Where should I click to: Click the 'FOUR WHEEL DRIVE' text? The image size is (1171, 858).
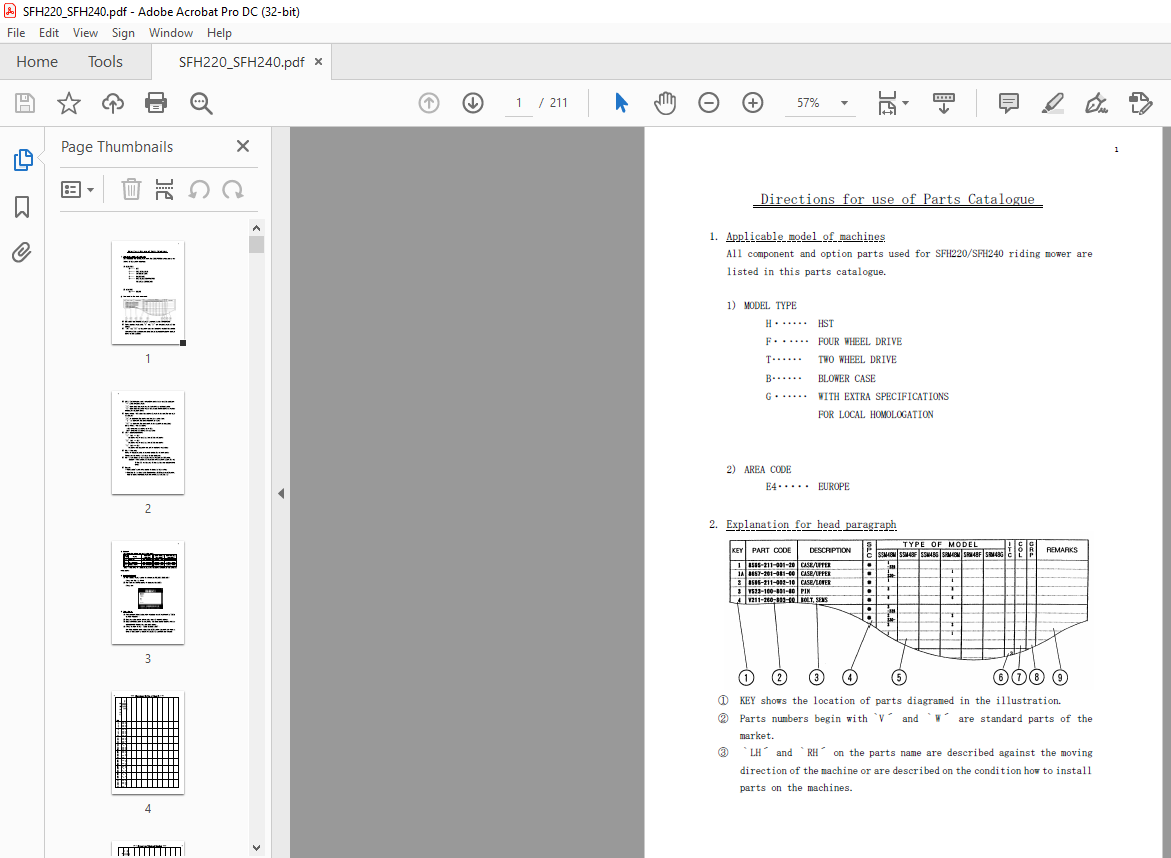click(x=860, y=341)
